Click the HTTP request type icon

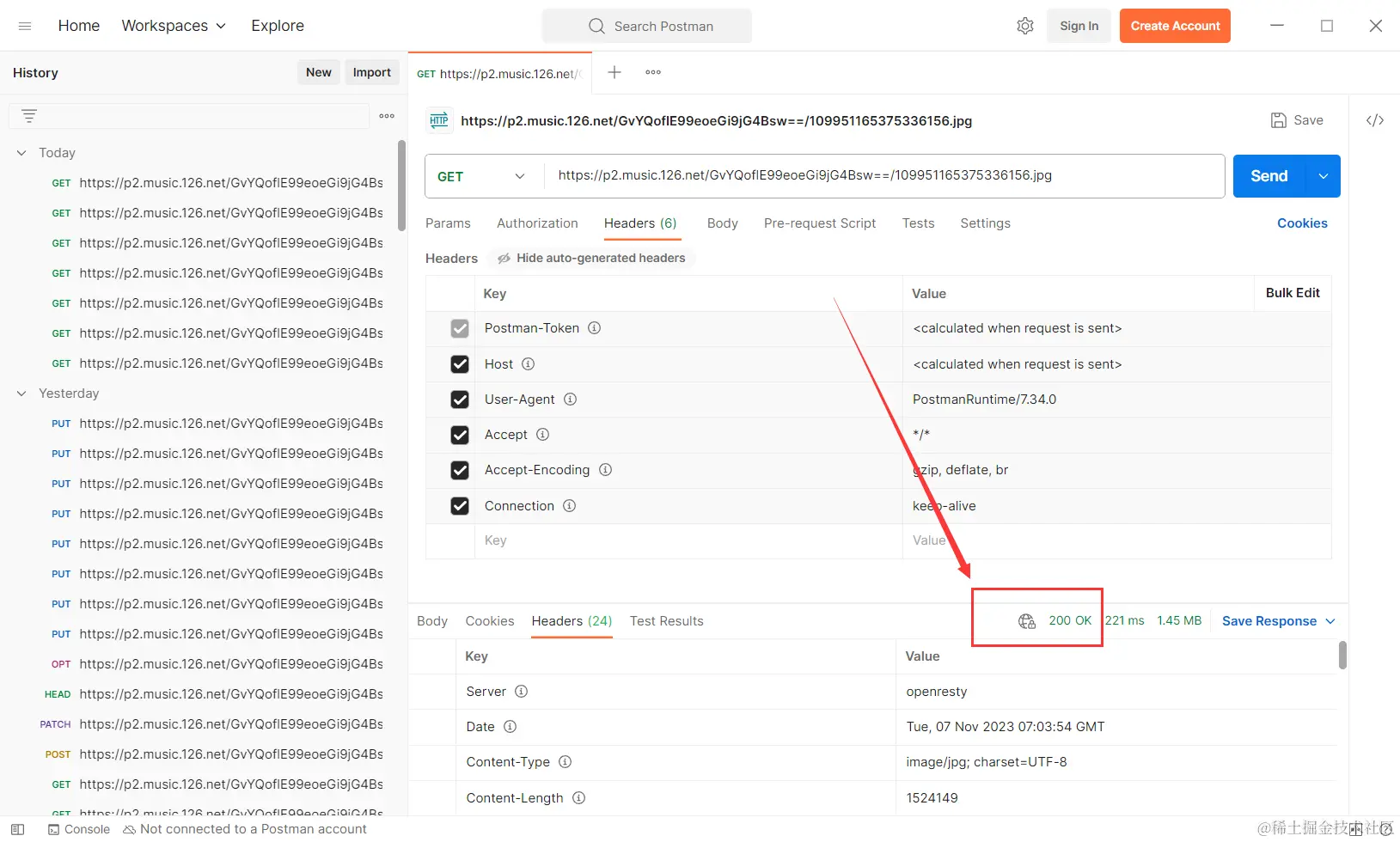439,120
